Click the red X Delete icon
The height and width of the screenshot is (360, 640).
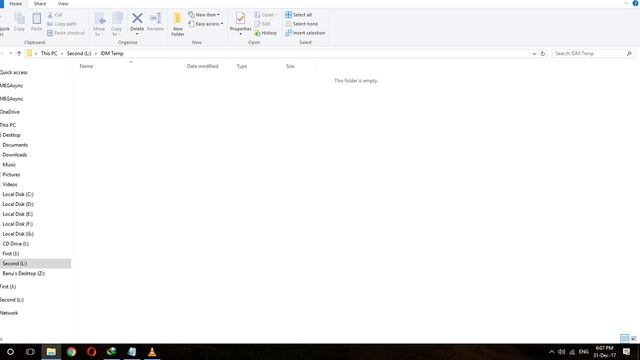pos(137,18)
